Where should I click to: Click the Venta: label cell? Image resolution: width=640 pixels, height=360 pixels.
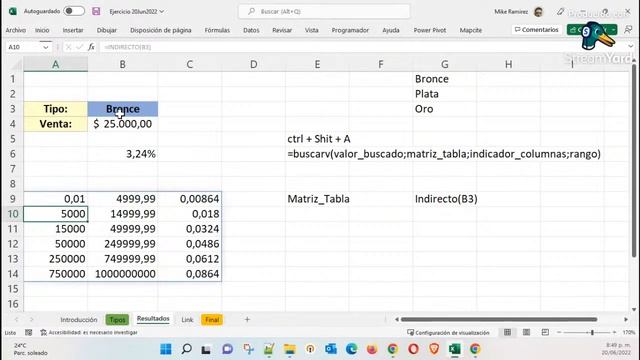(56, 124)
